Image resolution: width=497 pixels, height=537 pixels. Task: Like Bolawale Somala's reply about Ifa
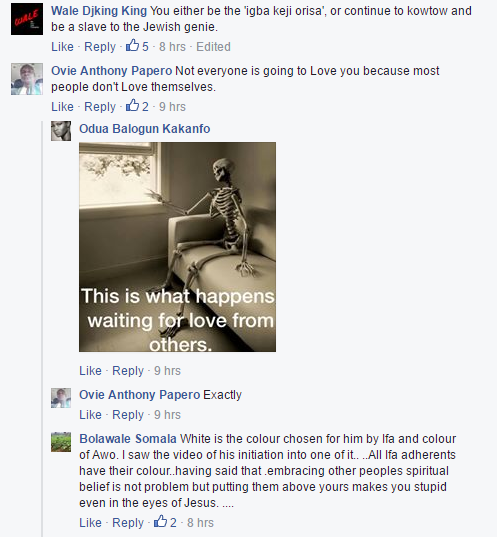click(90, 523)
